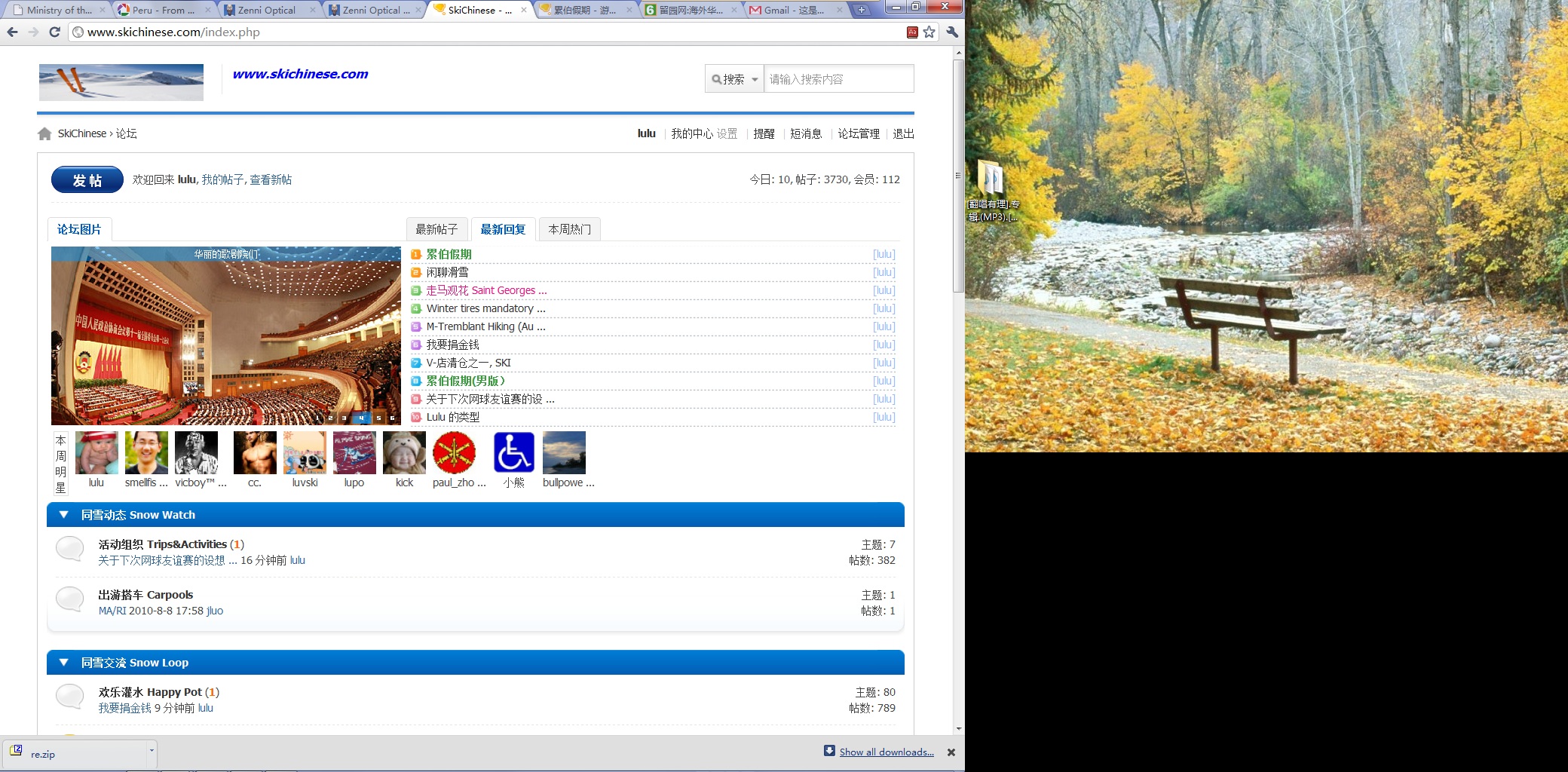Open the desktop MP3 album folder icon
Viewport: 1568px width, 772px height.
(993, 179)
